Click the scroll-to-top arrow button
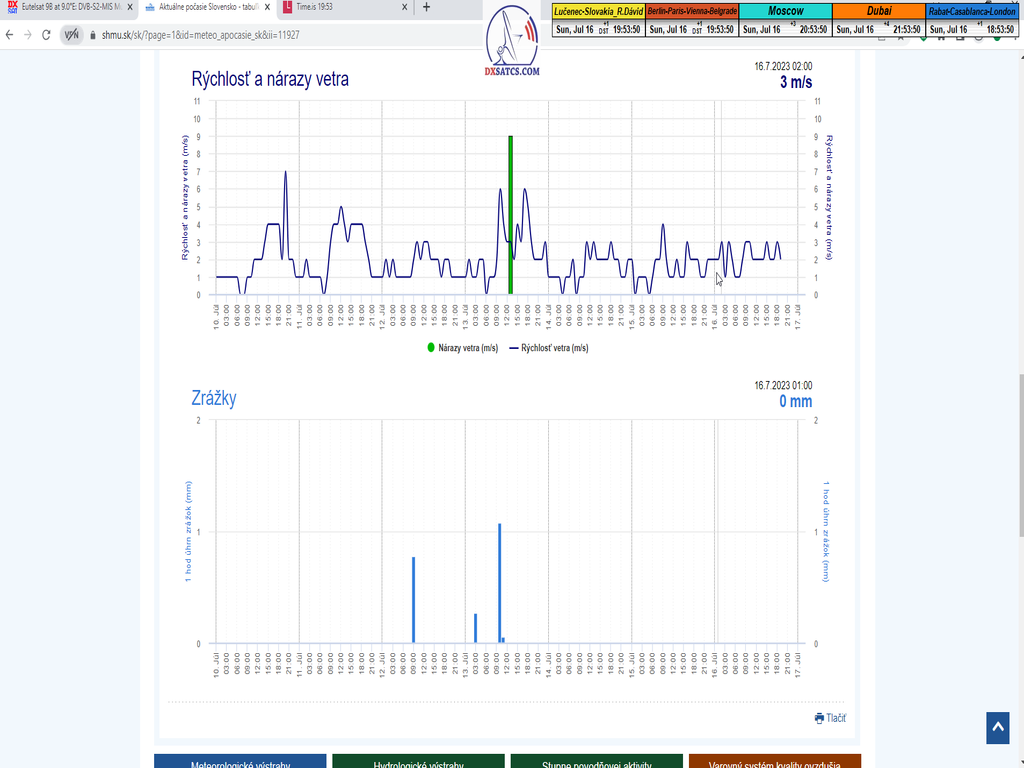1024x768 pixels. tap(998, 728)
